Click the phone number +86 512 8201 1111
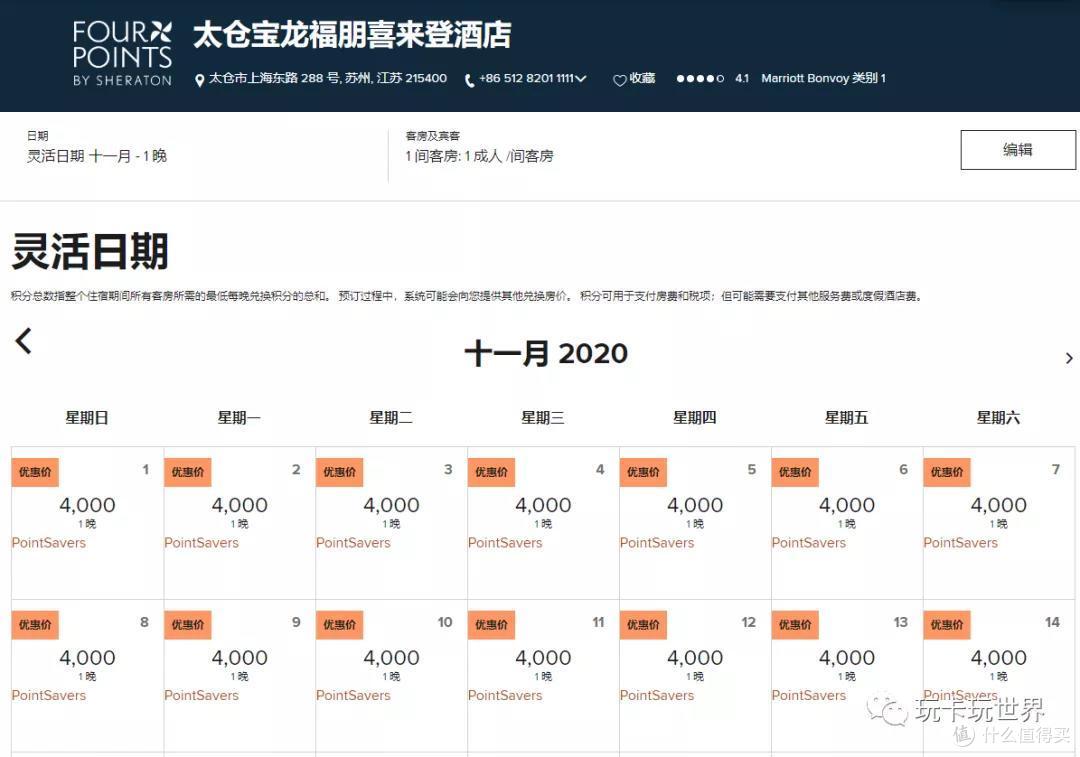Screen dimensions: 1080x757 pos(526,79)
